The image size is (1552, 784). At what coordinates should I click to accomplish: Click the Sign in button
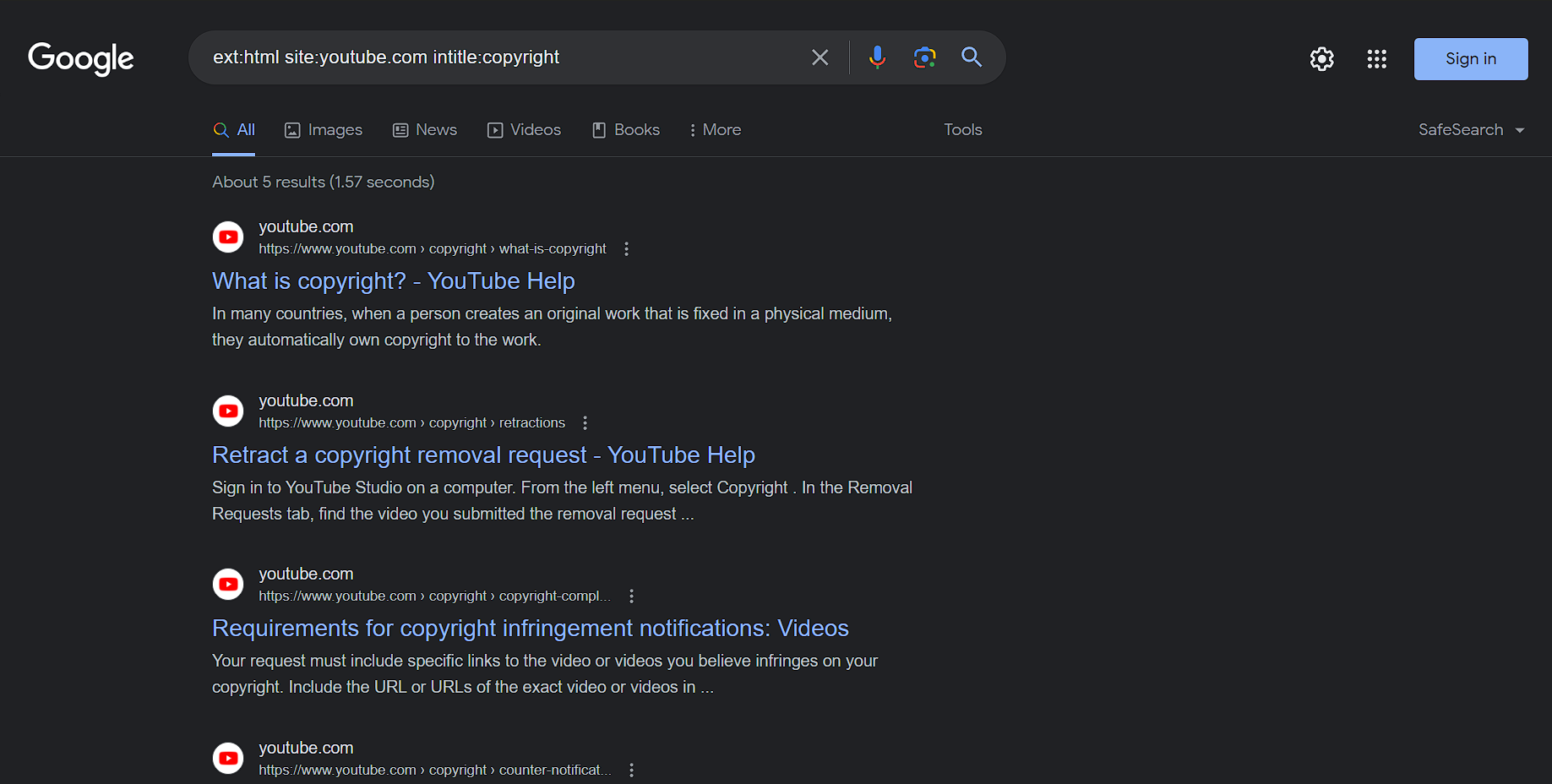click(1470, 59)
